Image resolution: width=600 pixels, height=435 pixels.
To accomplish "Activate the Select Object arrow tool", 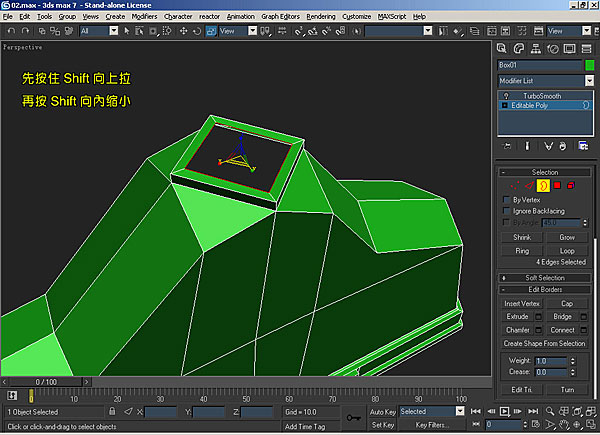I will point(127,31).
